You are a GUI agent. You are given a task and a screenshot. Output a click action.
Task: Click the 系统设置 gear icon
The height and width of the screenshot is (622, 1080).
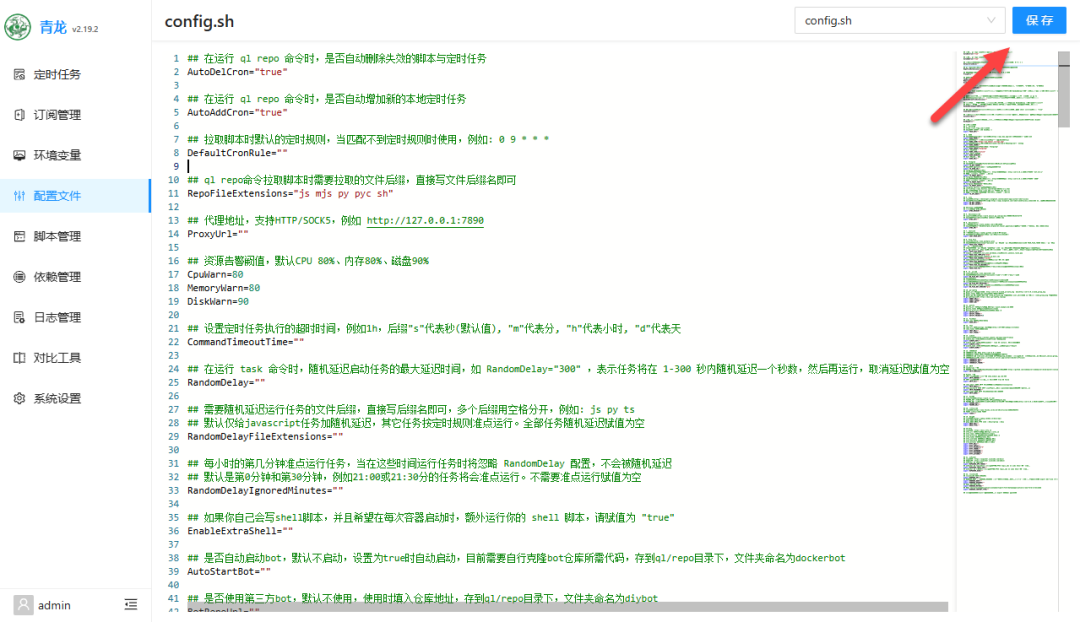19,398
